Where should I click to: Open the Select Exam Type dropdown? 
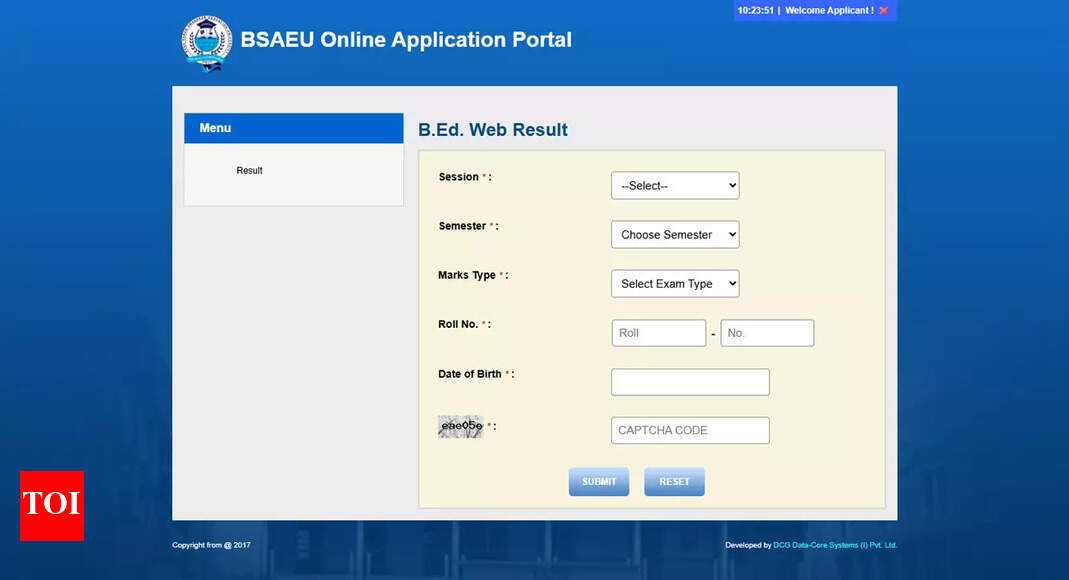[675, 284]
